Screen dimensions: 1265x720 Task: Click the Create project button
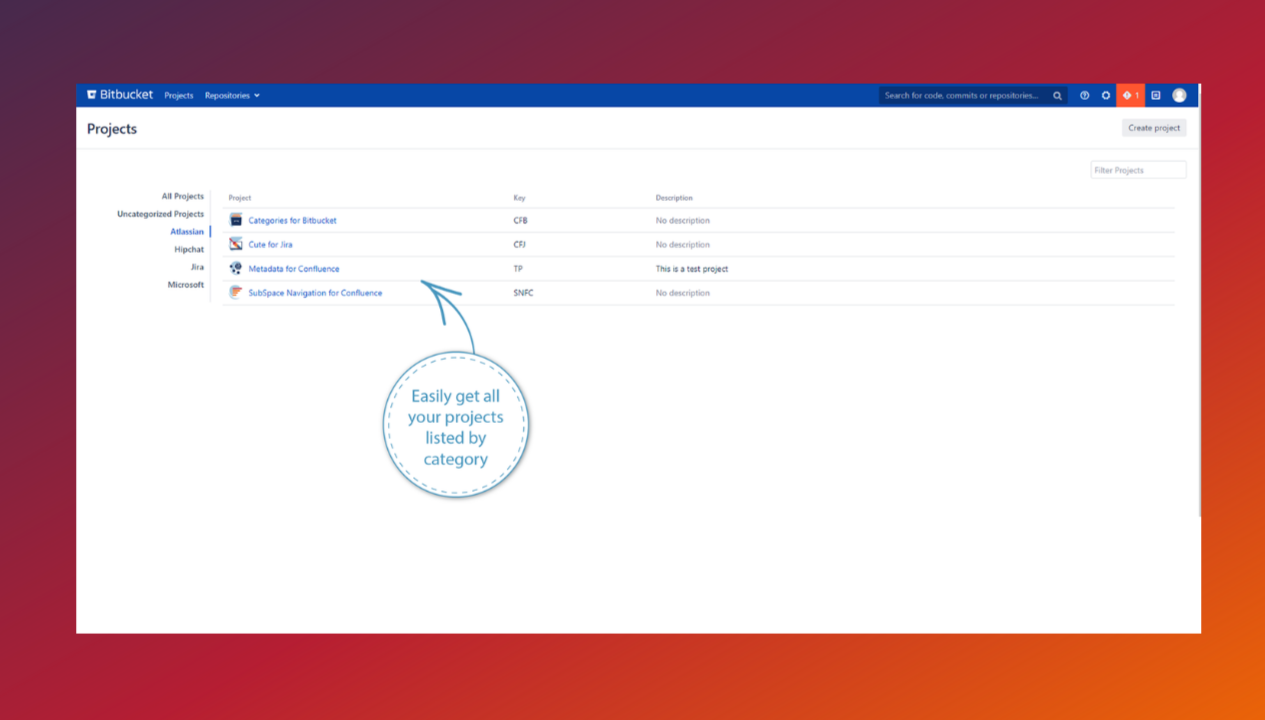(1153, 127)
